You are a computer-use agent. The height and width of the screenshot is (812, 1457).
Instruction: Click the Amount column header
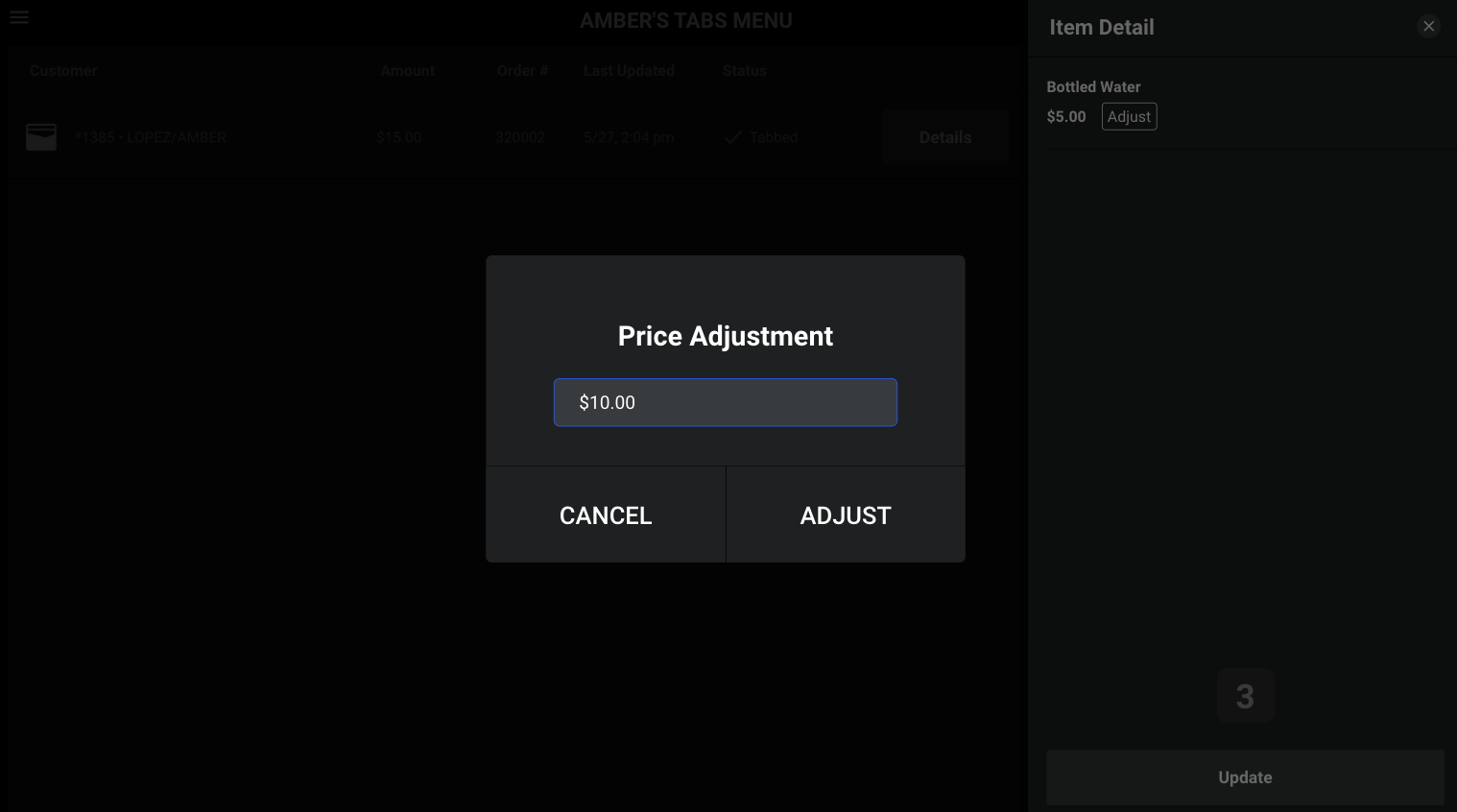tap(407, 70)
